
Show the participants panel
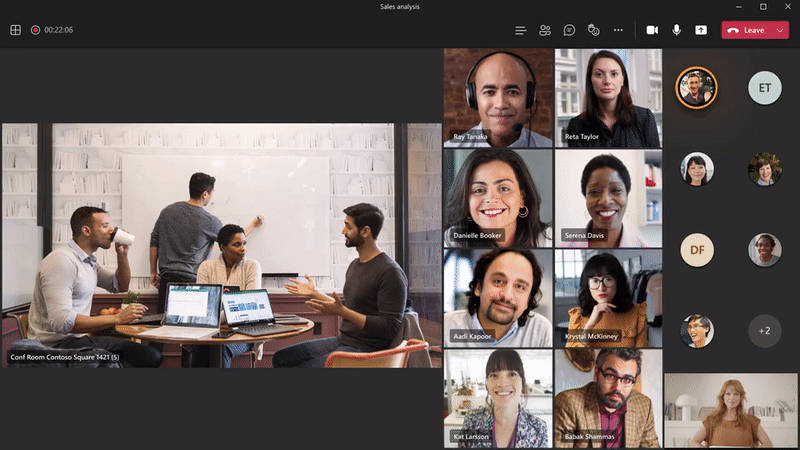pyautogui.click(x=545, y=31)
